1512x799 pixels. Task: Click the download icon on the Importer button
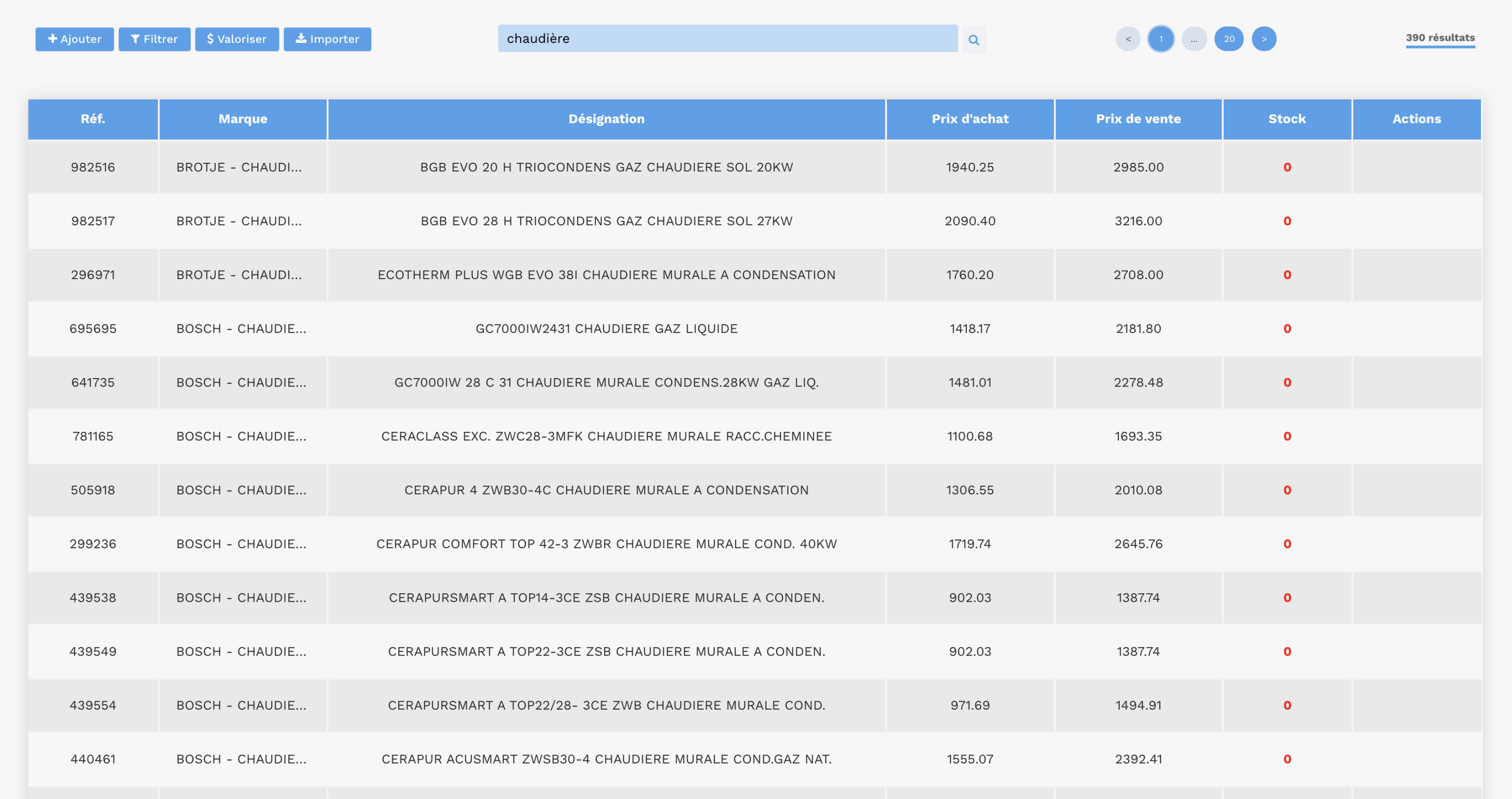[x=301, y=39]
